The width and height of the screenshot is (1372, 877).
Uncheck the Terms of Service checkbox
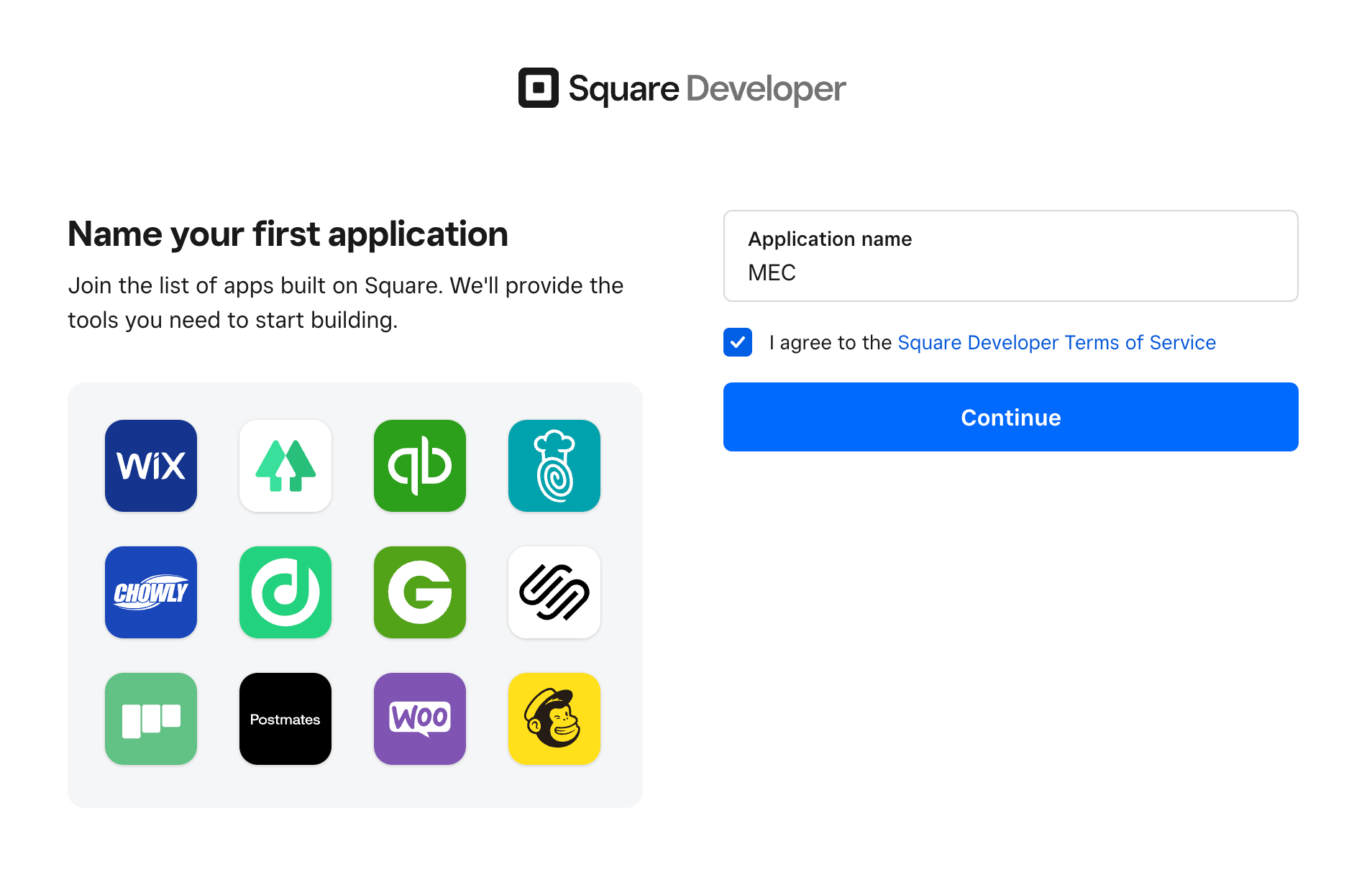738,342
